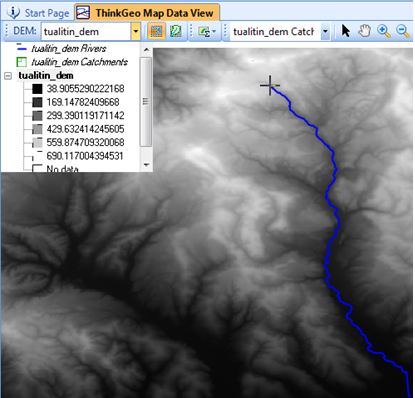Click the info icon on Start Page tab
The width and height of the screenshot is (415, 398).
tap(13, 13)
